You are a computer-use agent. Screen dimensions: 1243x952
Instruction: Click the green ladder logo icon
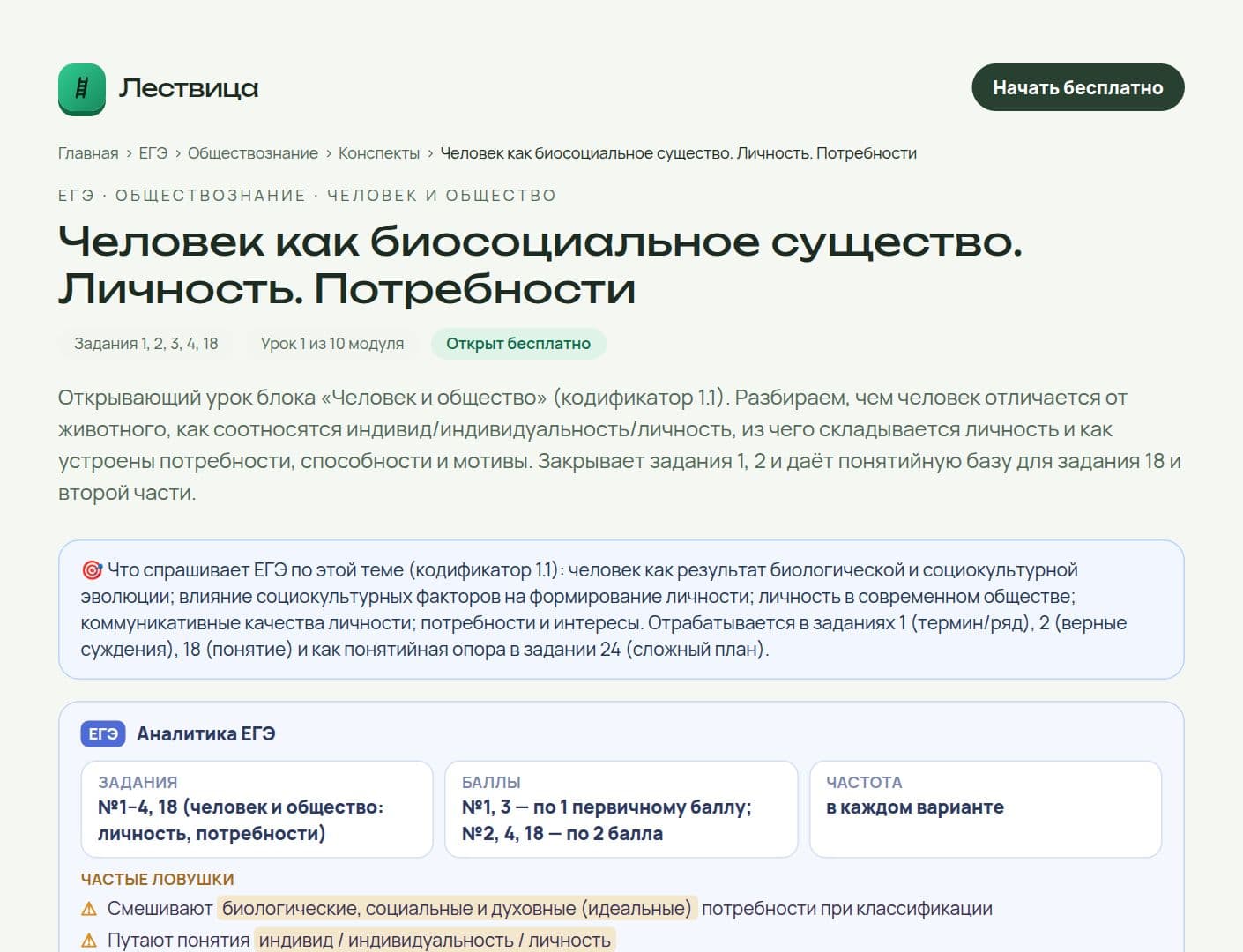click(82, 89)
